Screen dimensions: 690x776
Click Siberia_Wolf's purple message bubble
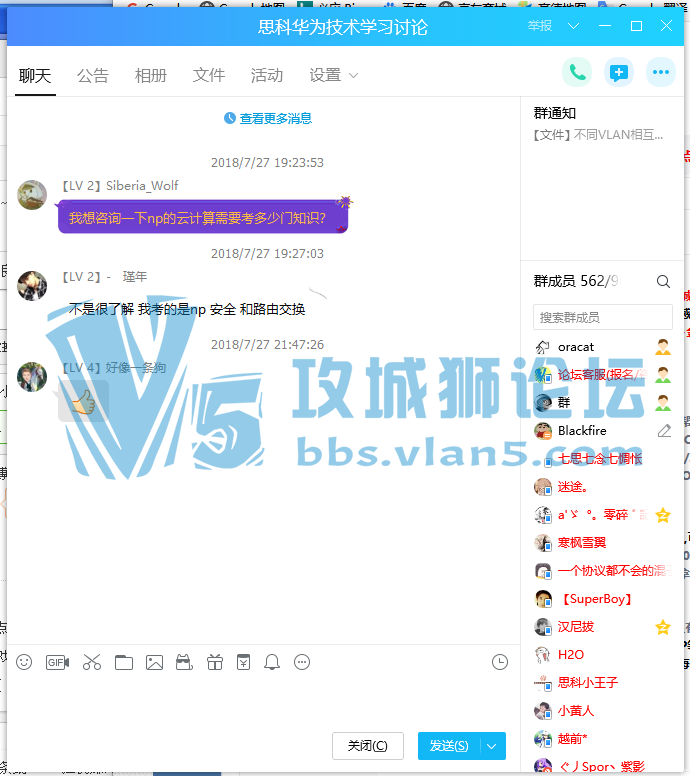click(x=203, y=217)
